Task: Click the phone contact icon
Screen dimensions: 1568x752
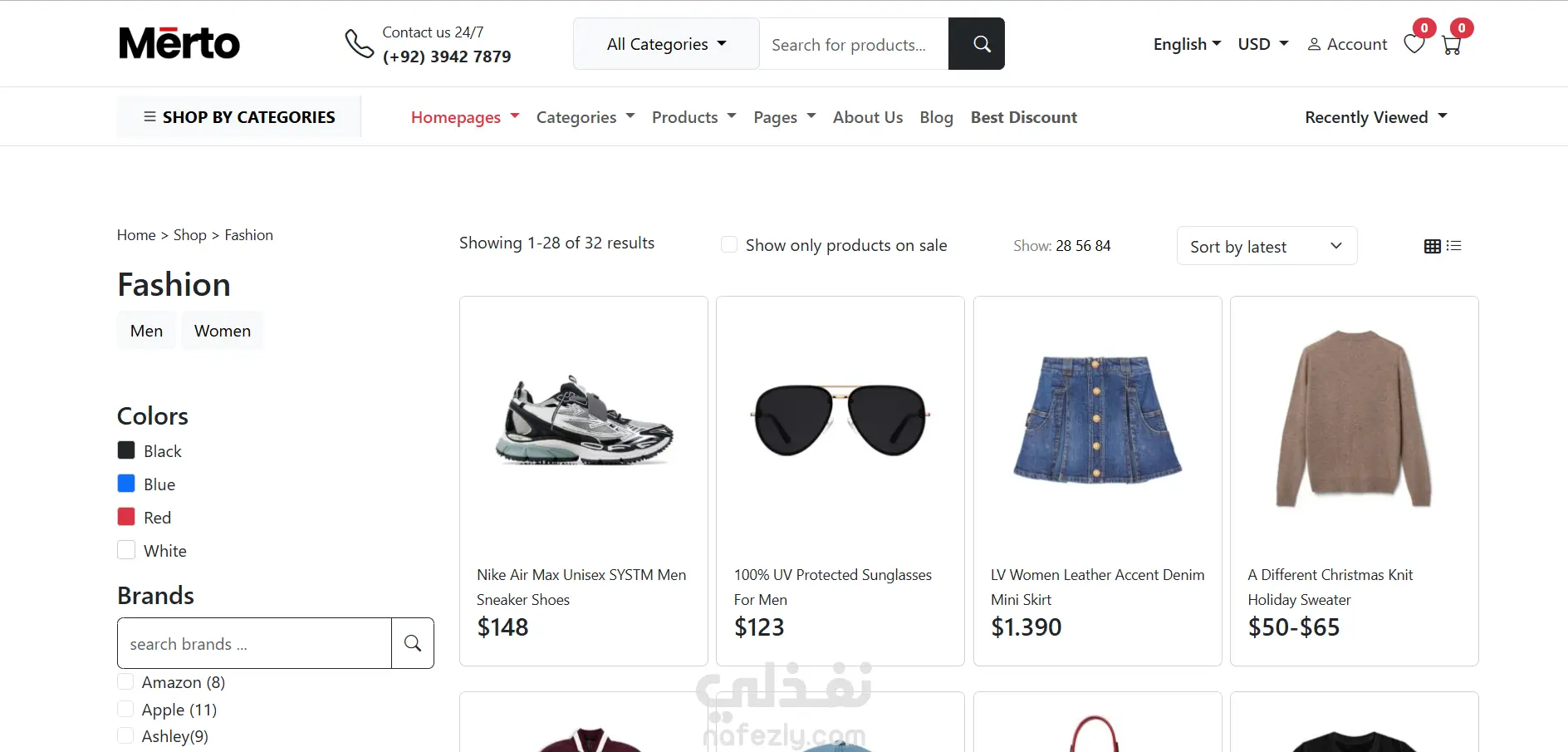Action: [x=360, y=44]
